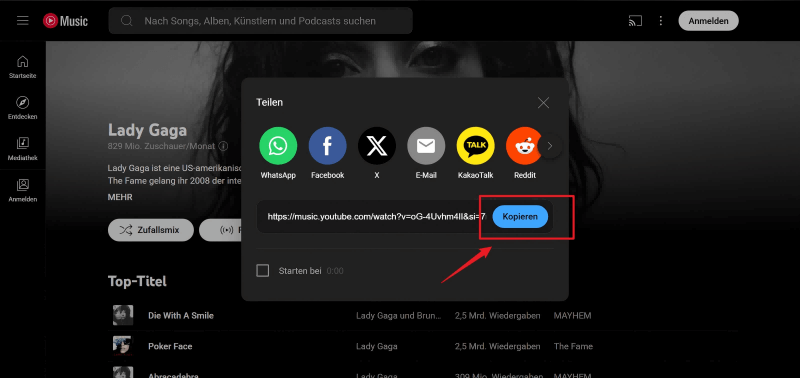Show more share options arrow
The image size is (800, 378).
pyautogui.click(x=549, y=146)
